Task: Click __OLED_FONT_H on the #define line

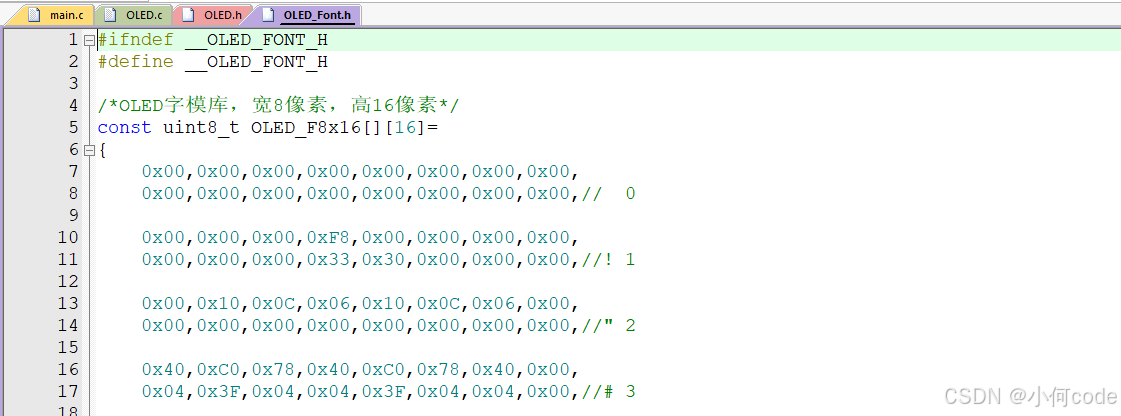Action: pos(257,62)
